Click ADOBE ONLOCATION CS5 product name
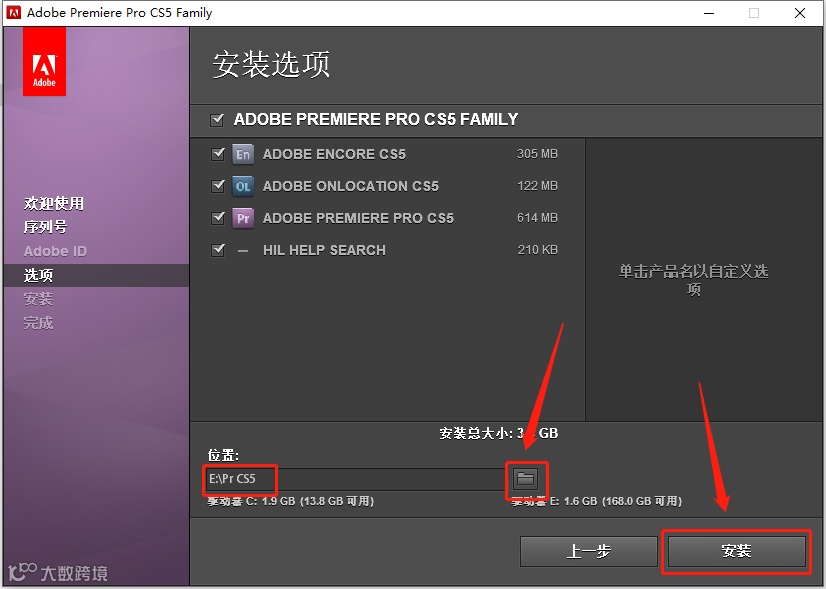The width and height of the screenshot is (826, 589). click(351, 186)
